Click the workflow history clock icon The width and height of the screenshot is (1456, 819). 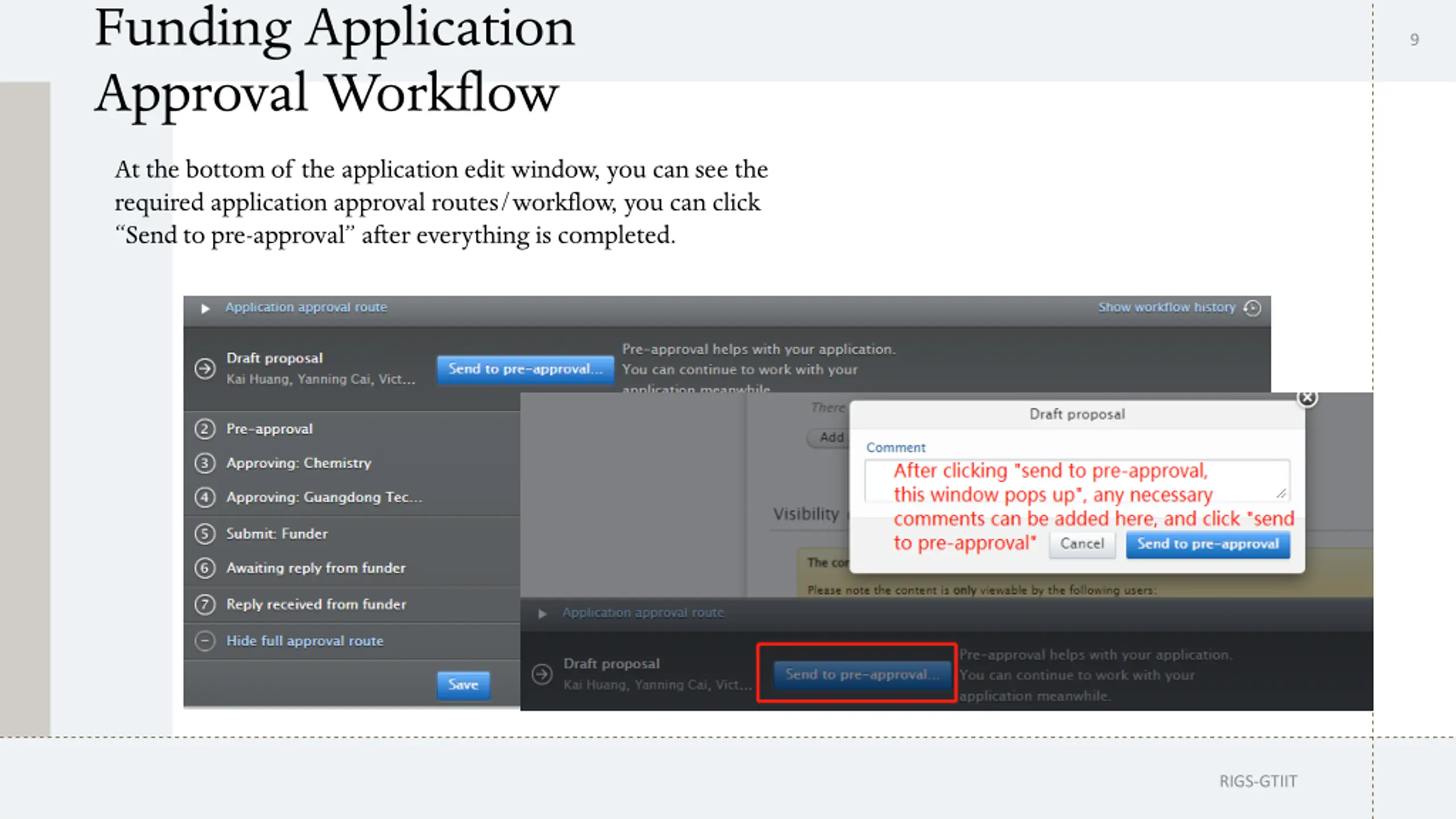[x=1252, y=308]
